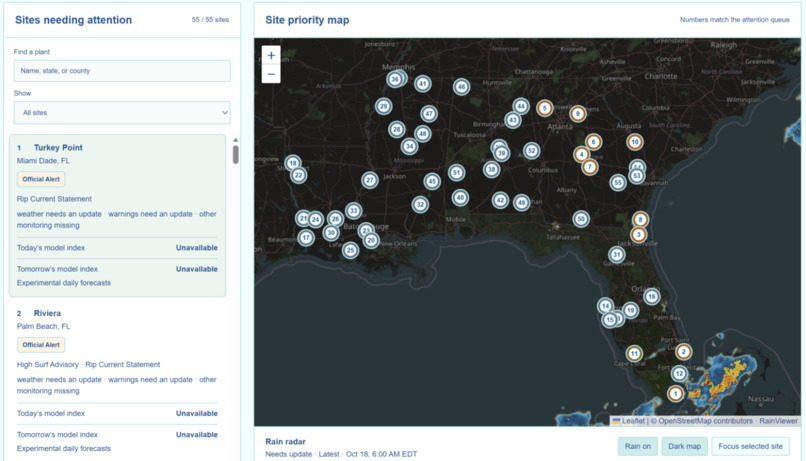This screenshot has height=461, width=806.
Task: Select map marker number 1 near Miami
Action: pyautogui.click(x=675, y=394)
